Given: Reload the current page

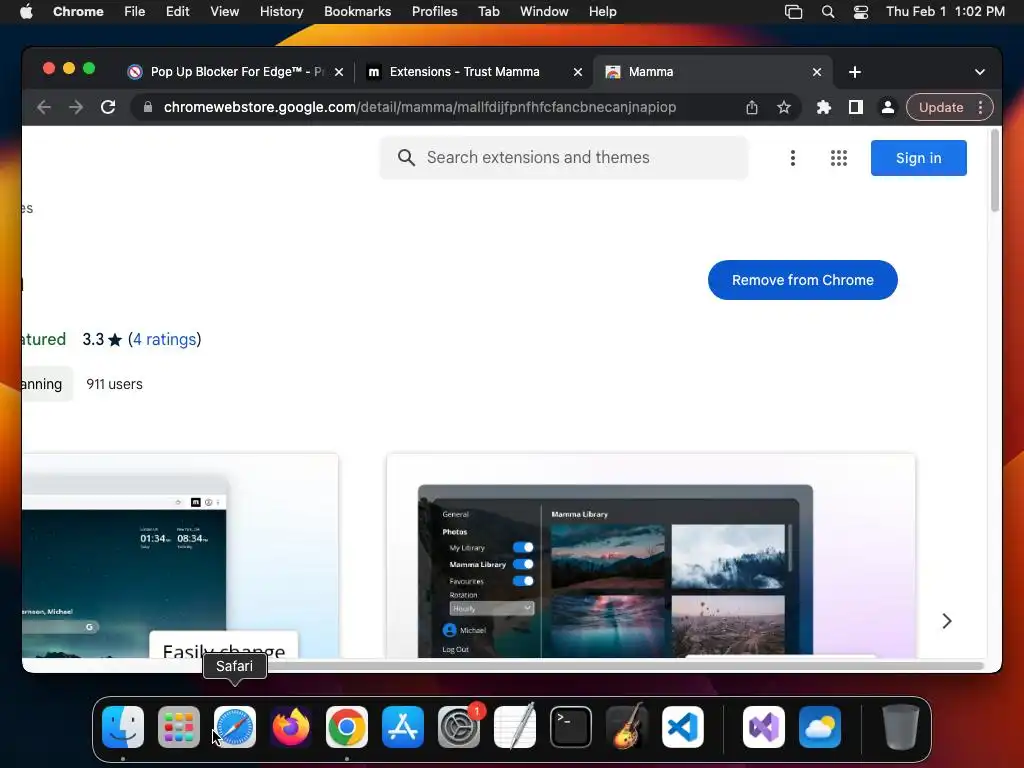Looking at the screenshot, I should click(108, 107).
